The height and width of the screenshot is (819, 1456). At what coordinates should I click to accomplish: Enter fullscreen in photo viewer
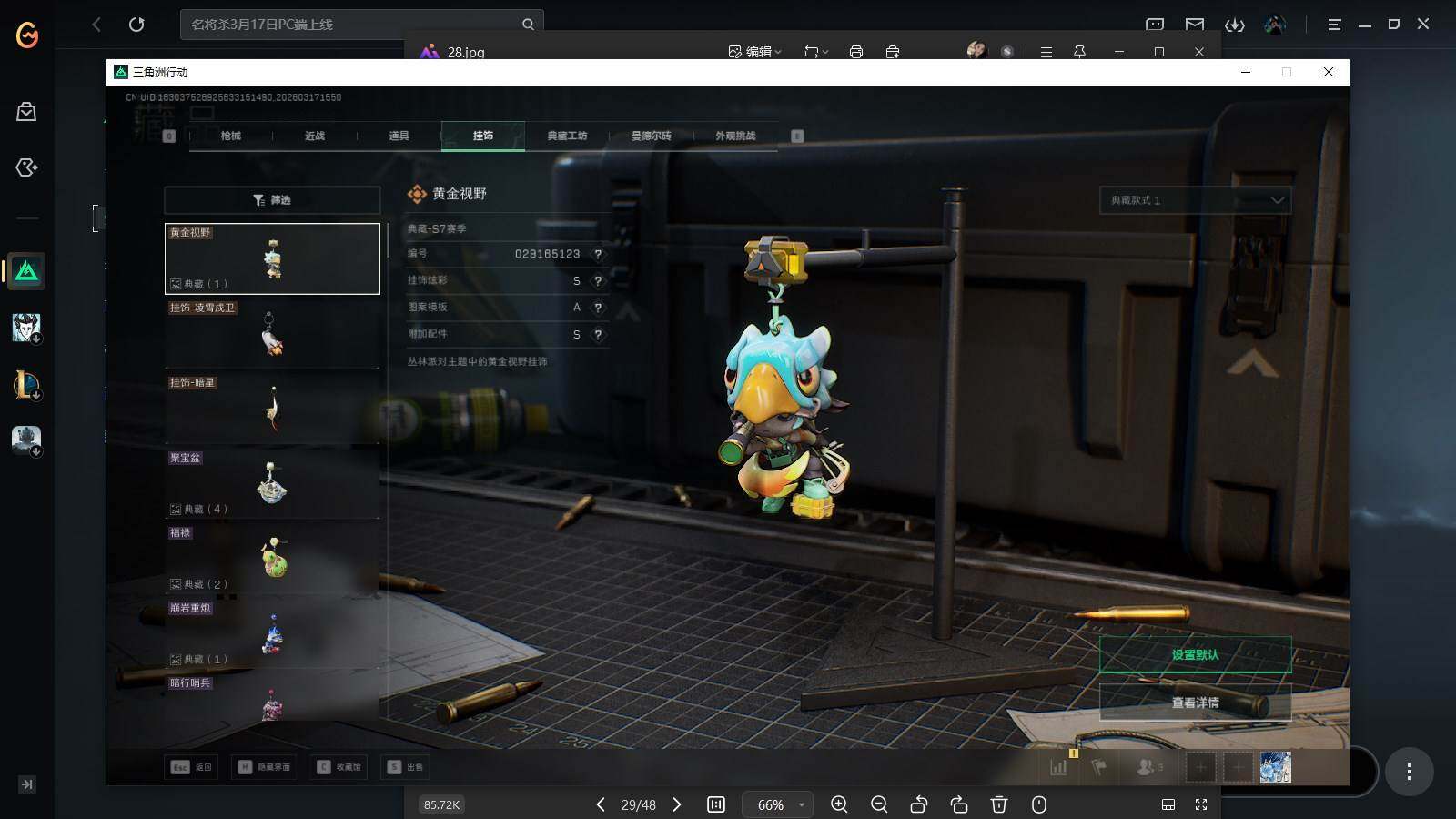click(x=1201, y=804)
